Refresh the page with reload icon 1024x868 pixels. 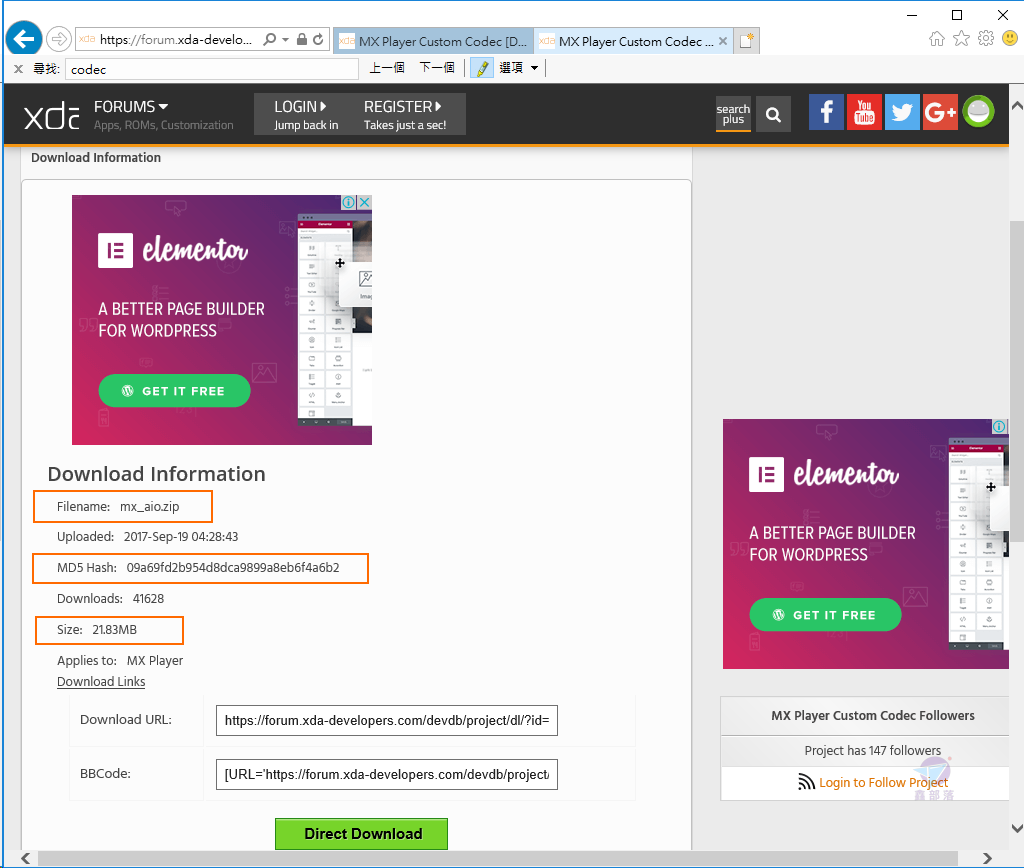[x=318, y=40]
